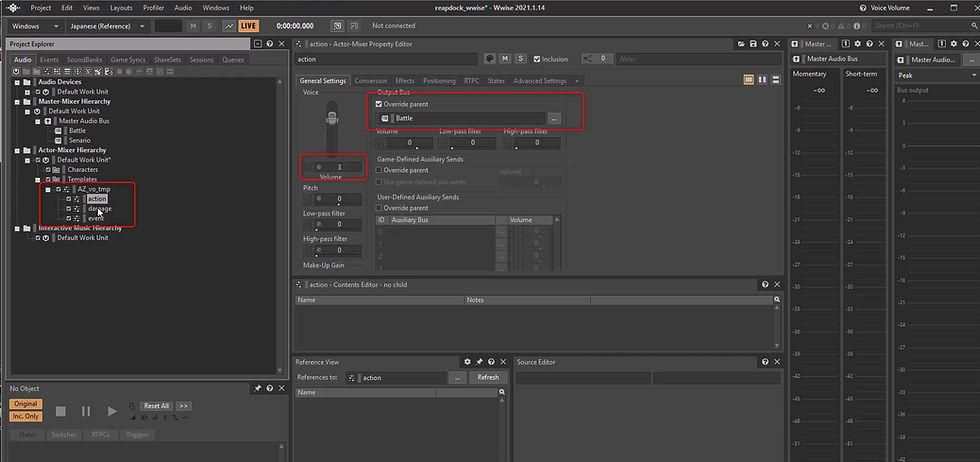Click the Senario bus icon in tree

click(x=58, y=140)
